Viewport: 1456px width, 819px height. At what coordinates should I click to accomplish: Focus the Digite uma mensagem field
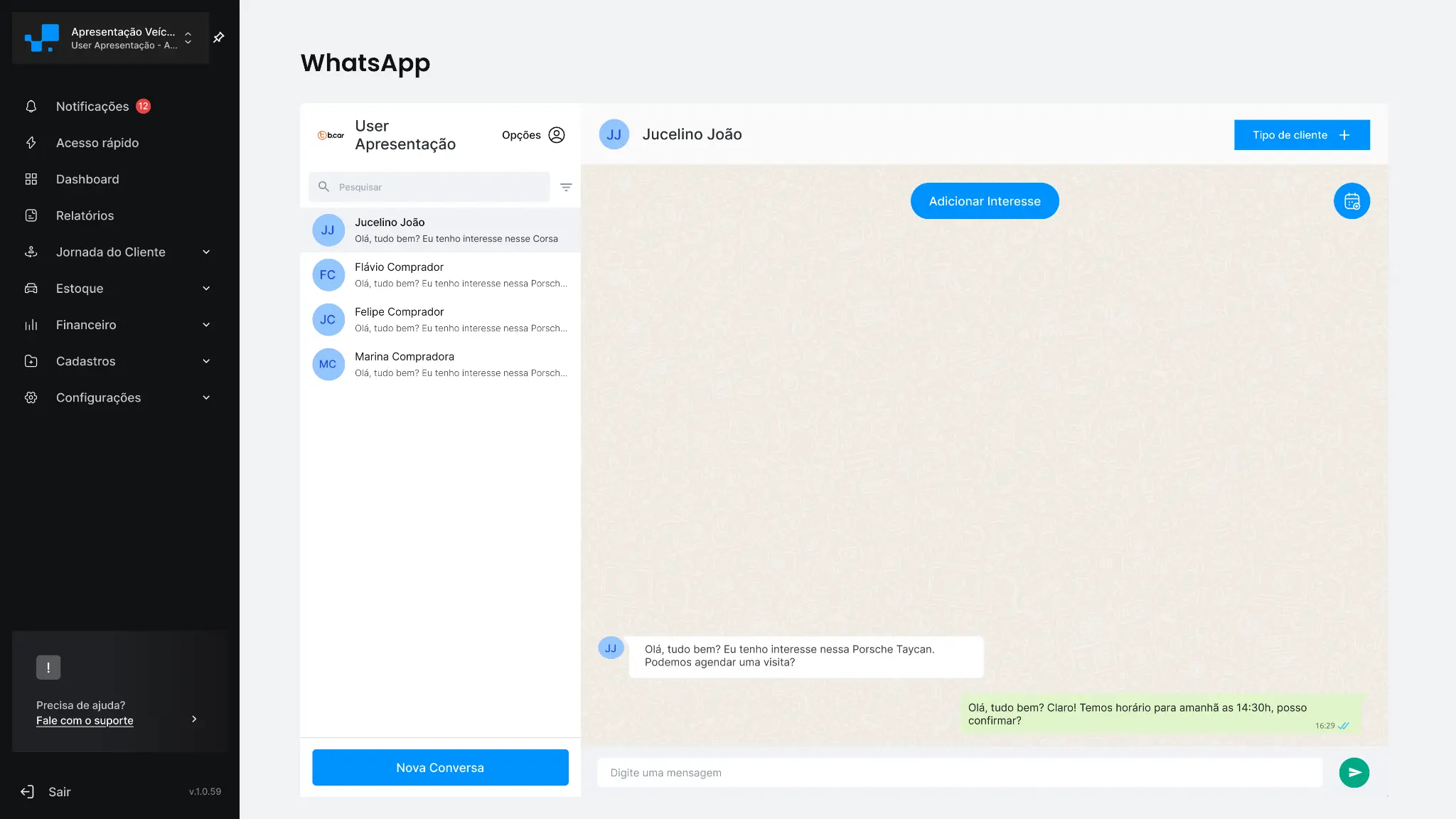(960, 773)
